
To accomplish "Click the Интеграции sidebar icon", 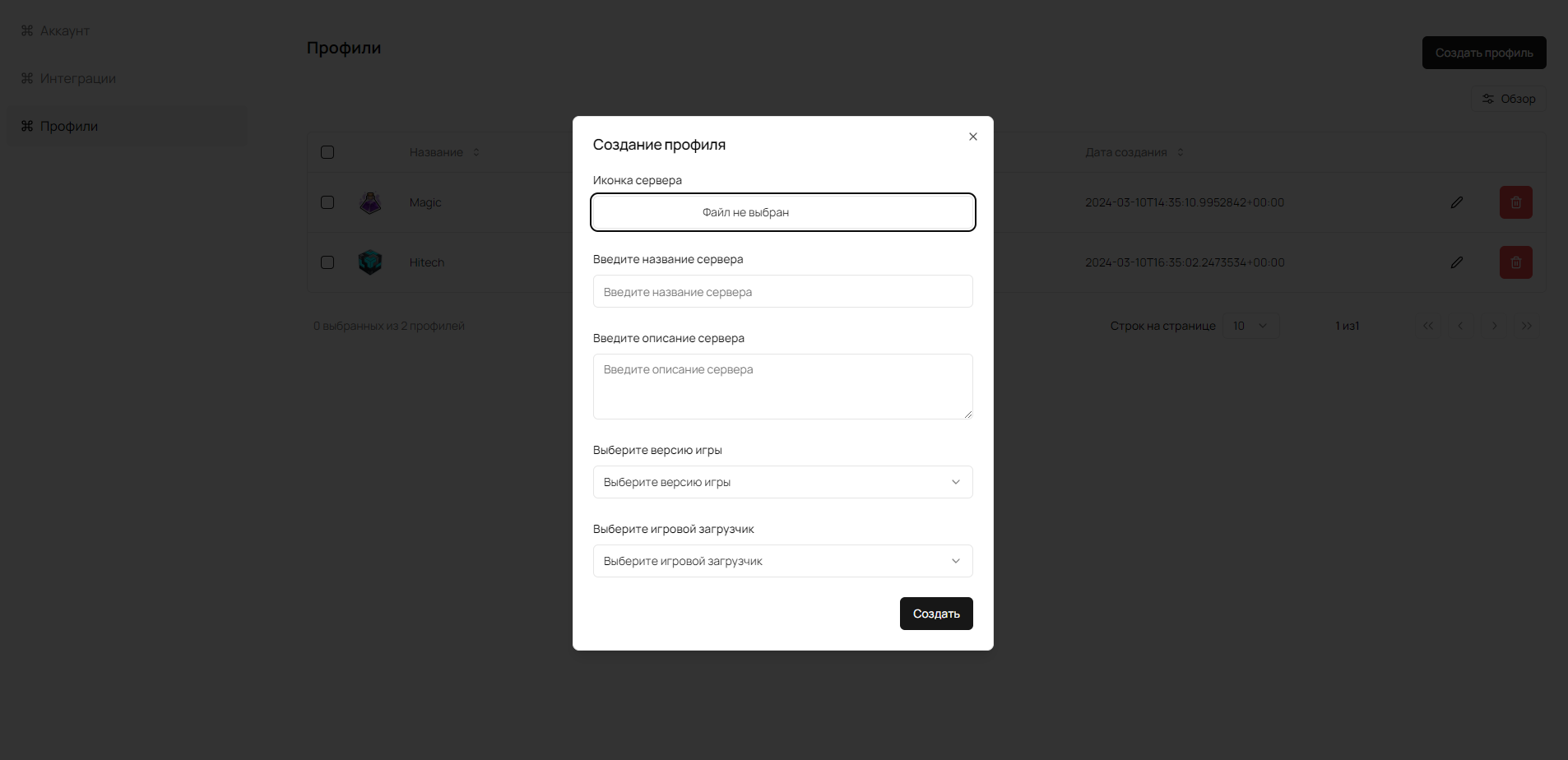I will point(26,77).
